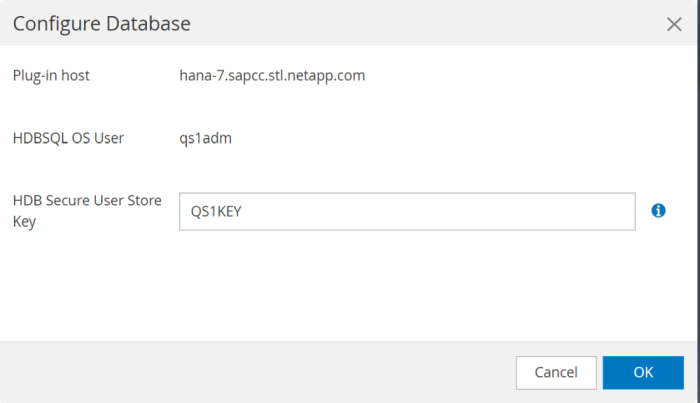Click the Configure Database title text

[x=101, y=23]
